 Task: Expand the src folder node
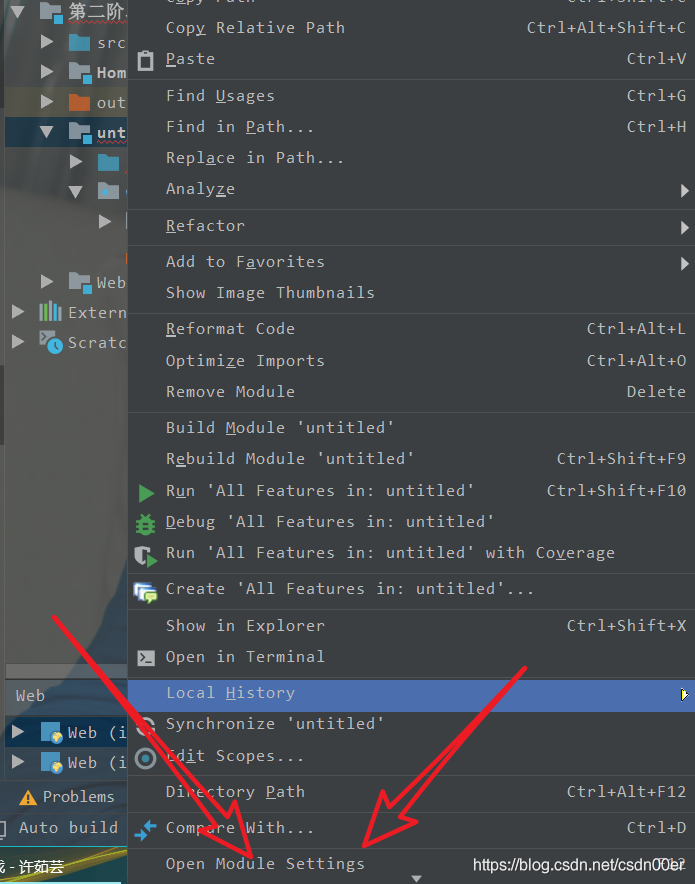click(x=47, y=42)
